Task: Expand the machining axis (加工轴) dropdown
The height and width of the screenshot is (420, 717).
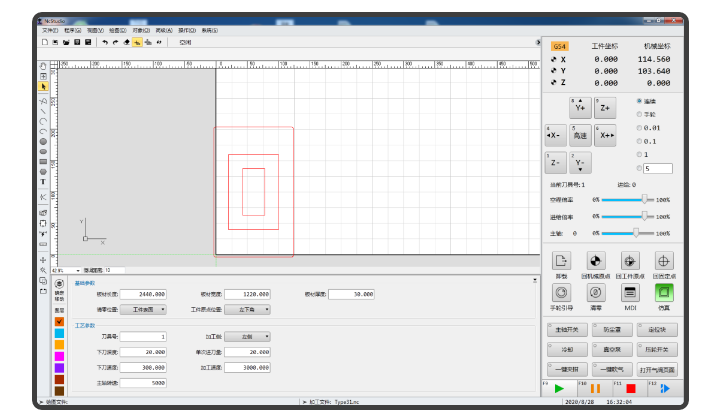Action: point(247,337)
